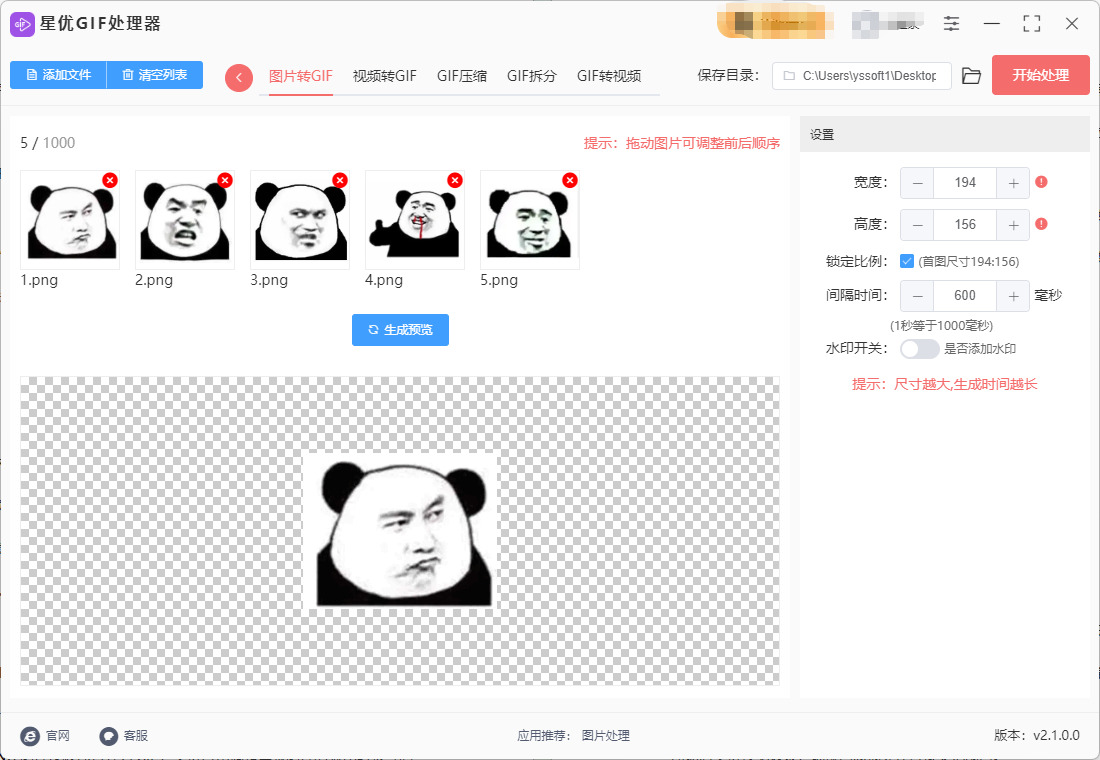Click 清空列表 clear list button
This screenshot has height=760, width=1100.
point(154,75)
